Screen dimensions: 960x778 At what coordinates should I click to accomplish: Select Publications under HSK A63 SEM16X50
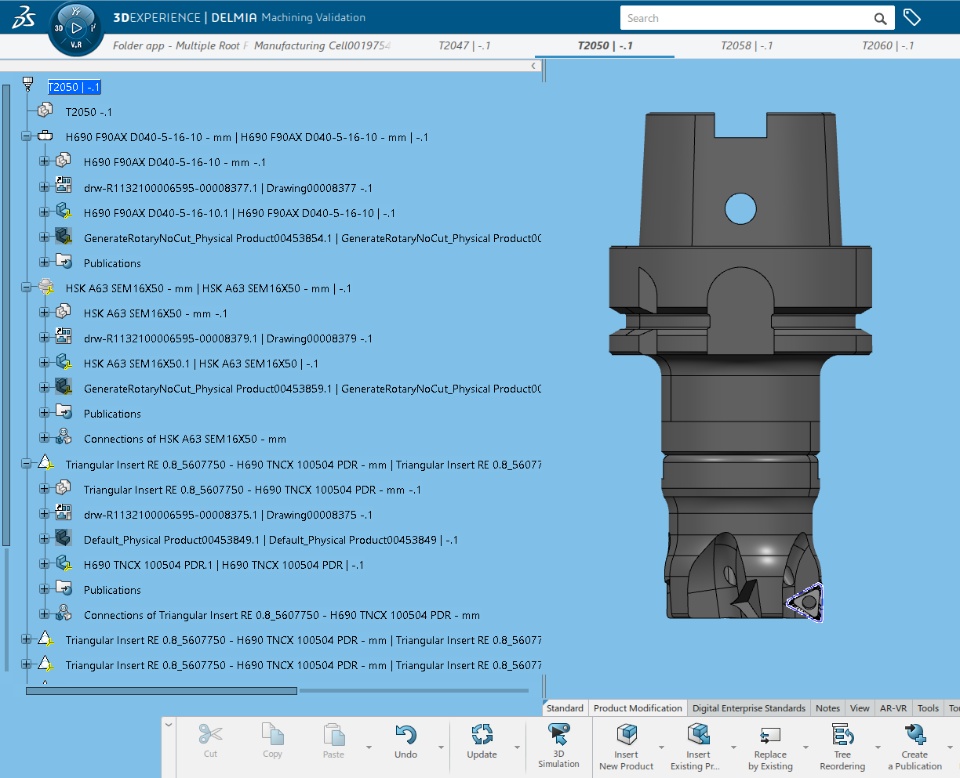tap(112, 414)
